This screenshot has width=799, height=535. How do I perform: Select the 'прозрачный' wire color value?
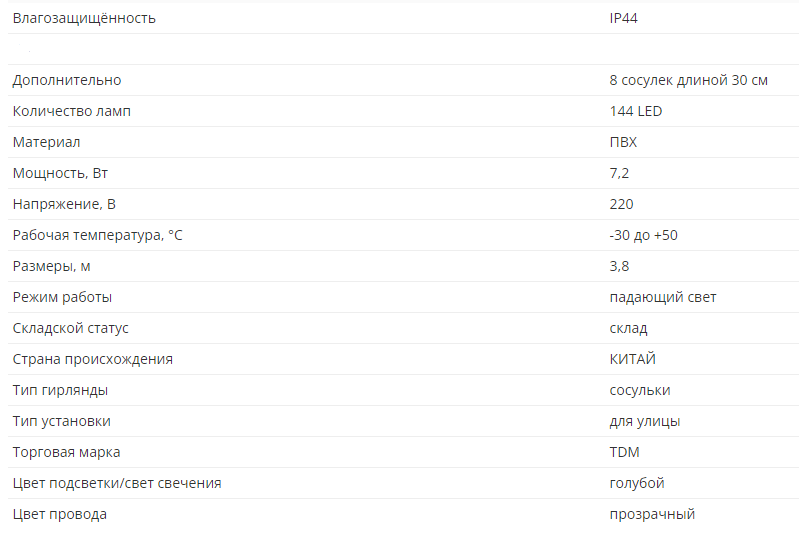point(651,514)
